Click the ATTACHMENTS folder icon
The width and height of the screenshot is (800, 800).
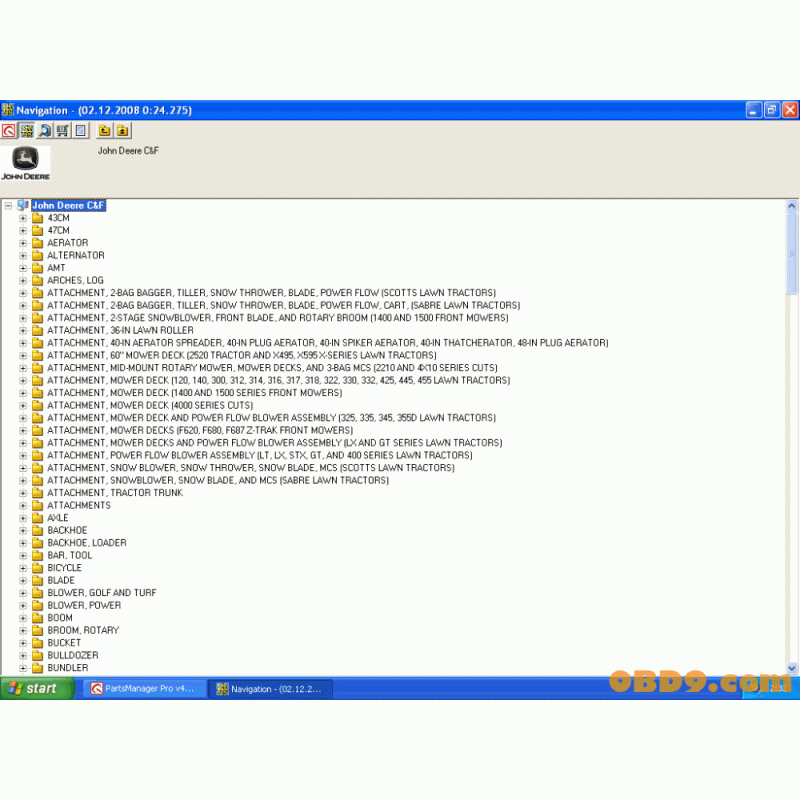pyautogui.click(x=37, y=506)
